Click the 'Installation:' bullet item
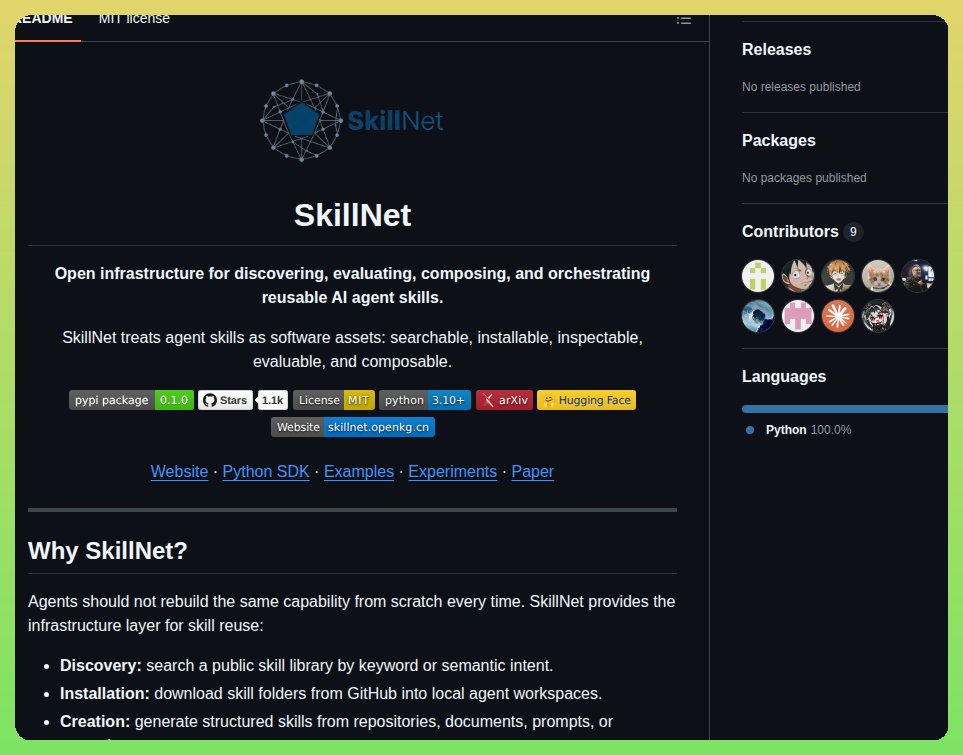Screen dimensions: 963x755 coord(330,694)
